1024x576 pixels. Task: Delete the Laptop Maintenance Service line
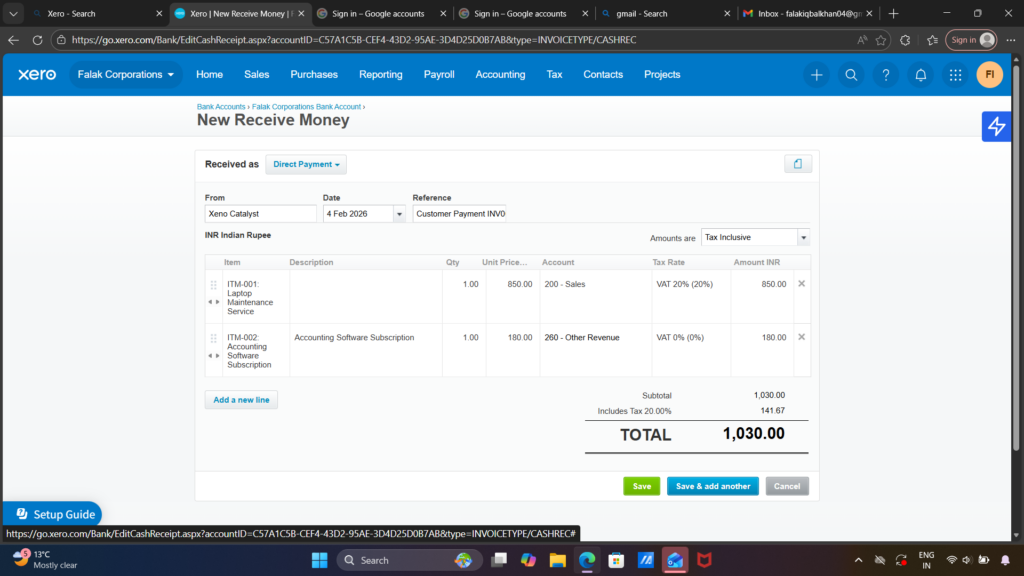click(x=801, y=283)
